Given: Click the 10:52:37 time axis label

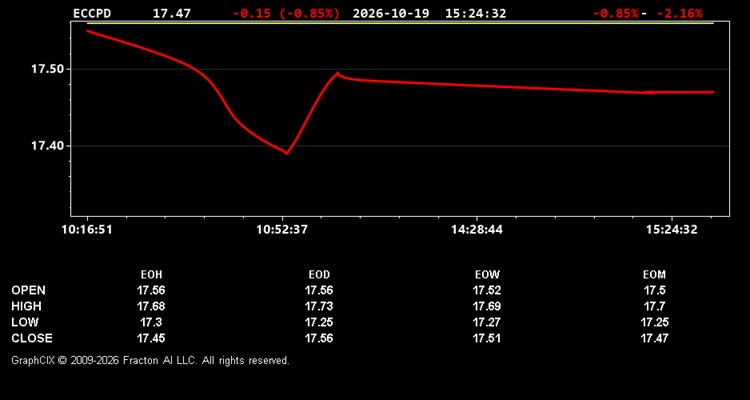Looking at the screenshot, I should click(282, 230).
